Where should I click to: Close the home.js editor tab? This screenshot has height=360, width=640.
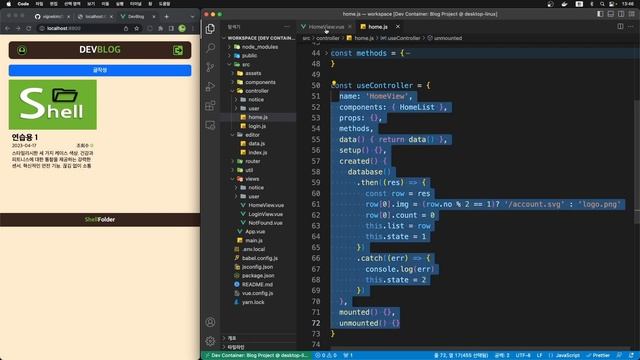coord(398,27)
